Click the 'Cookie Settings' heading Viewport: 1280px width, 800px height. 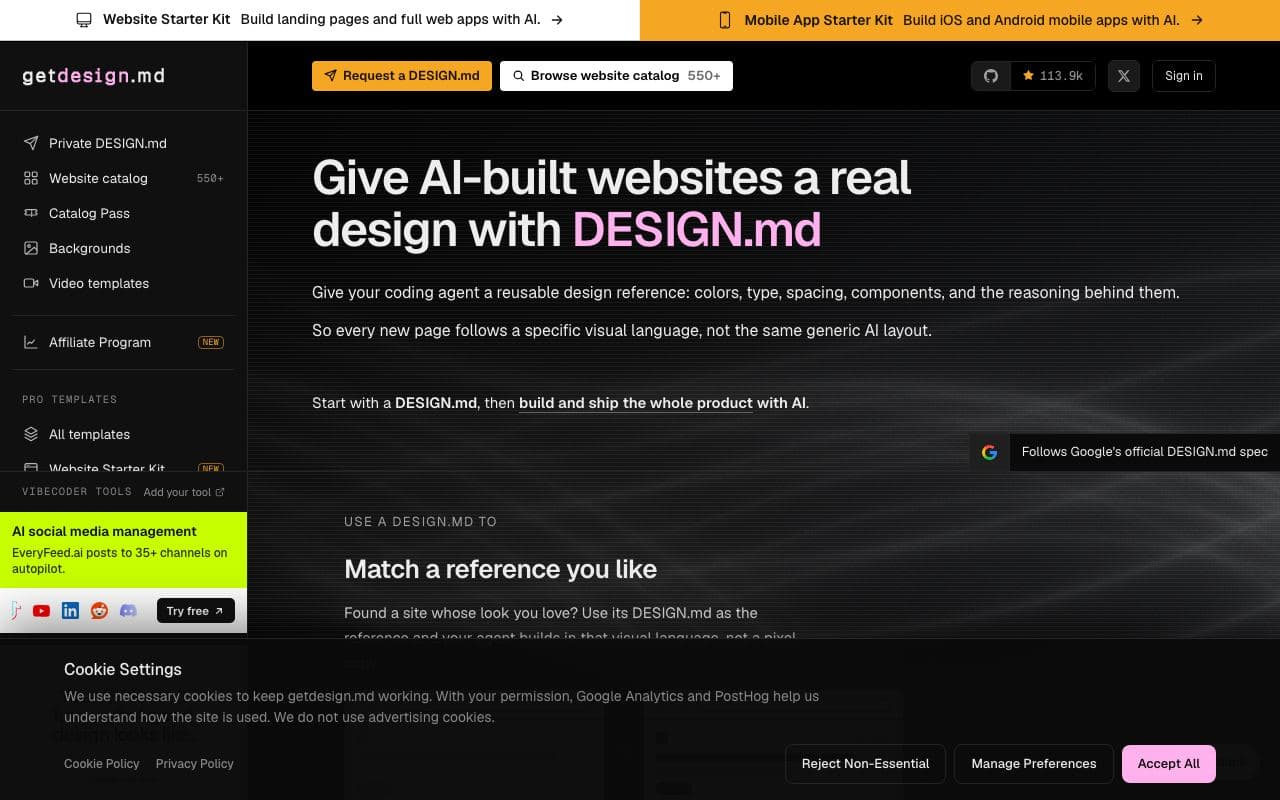point(123,669)
